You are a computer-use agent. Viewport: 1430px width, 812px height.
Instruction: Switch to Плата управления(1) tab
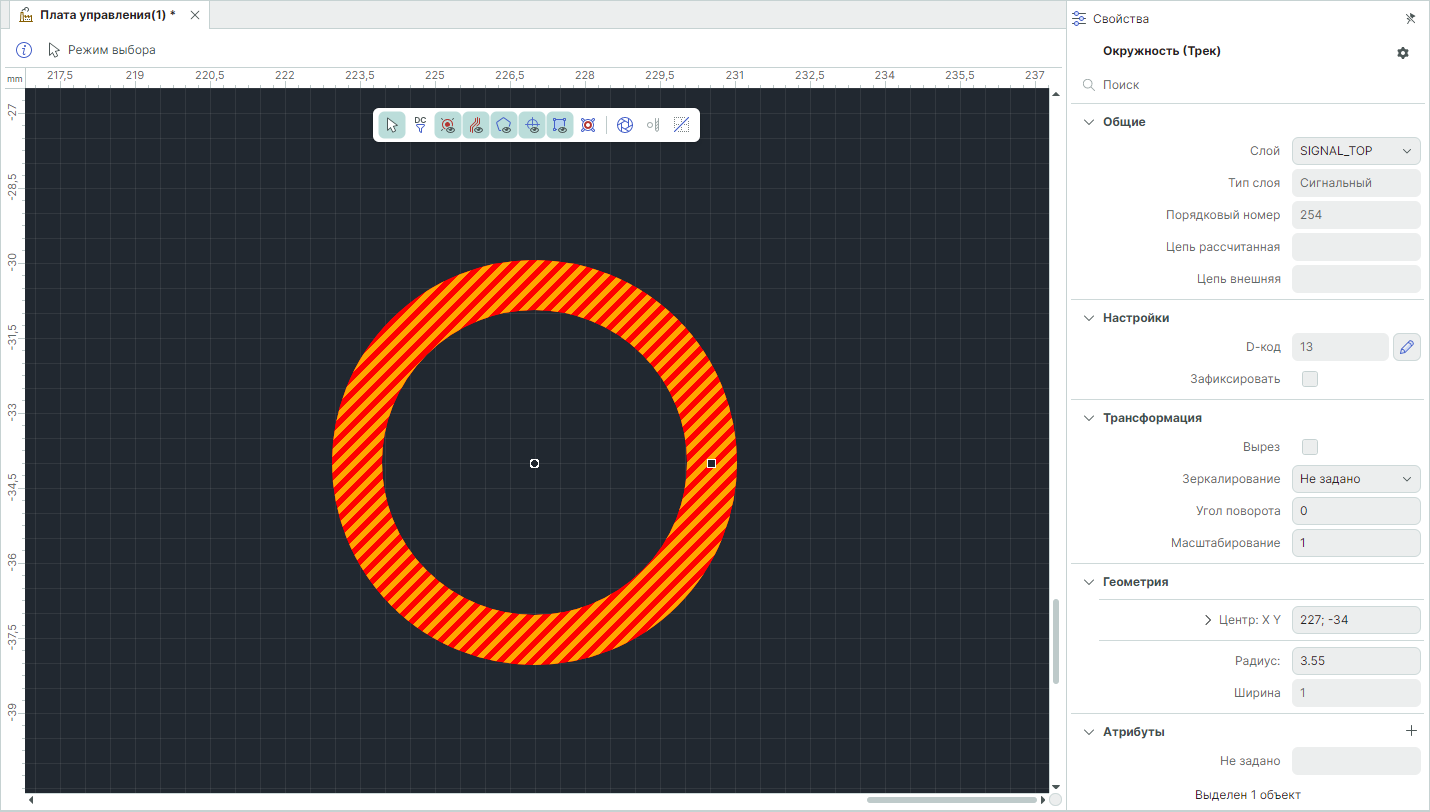107,15
